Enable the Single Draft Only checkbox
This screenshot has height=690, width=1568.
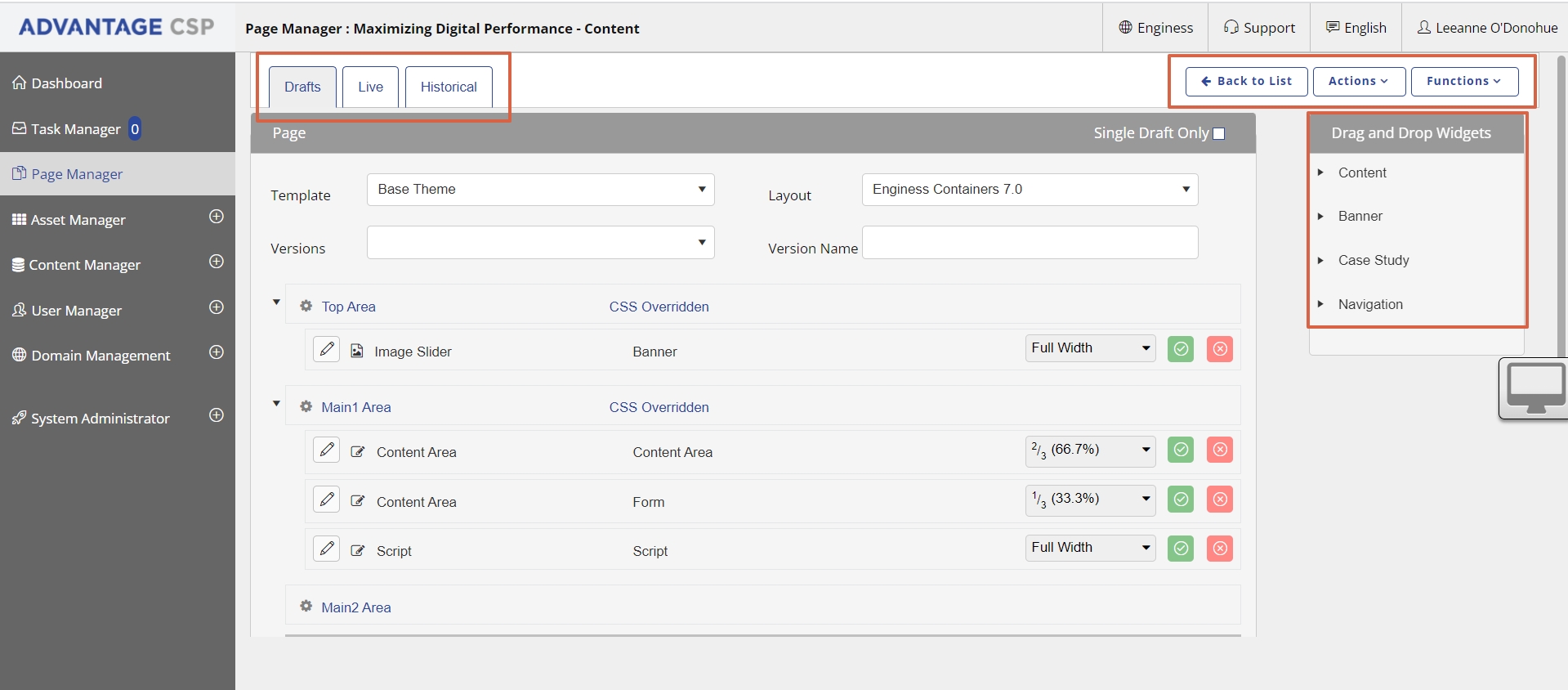coord(1219,134)
